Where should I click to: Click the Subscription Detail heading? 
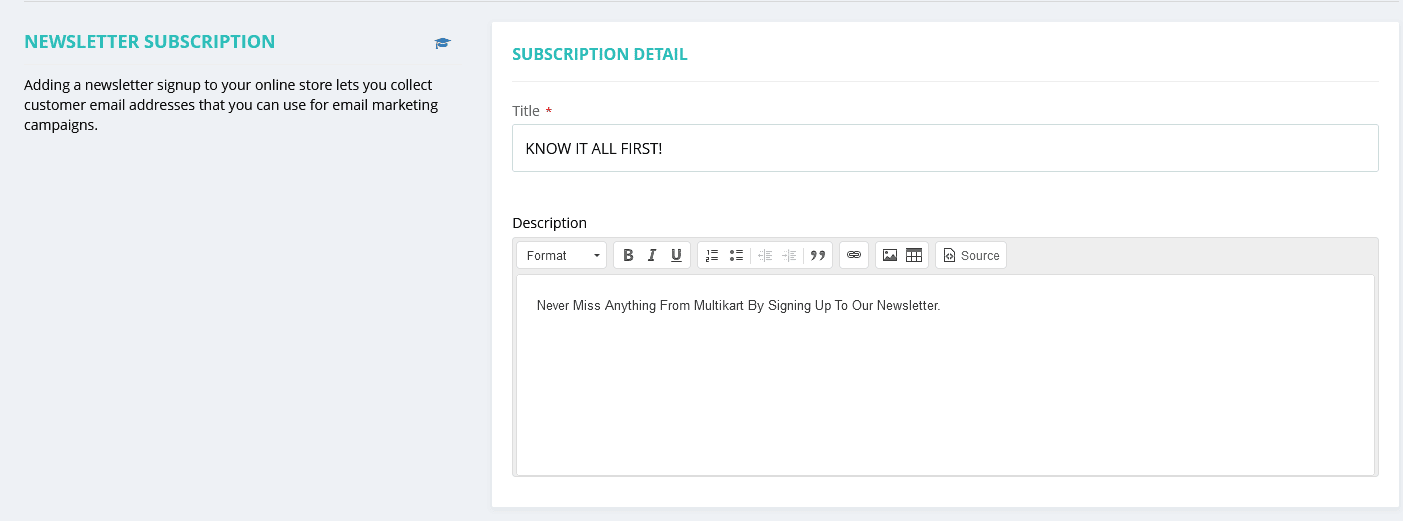(x=599, y=54)
